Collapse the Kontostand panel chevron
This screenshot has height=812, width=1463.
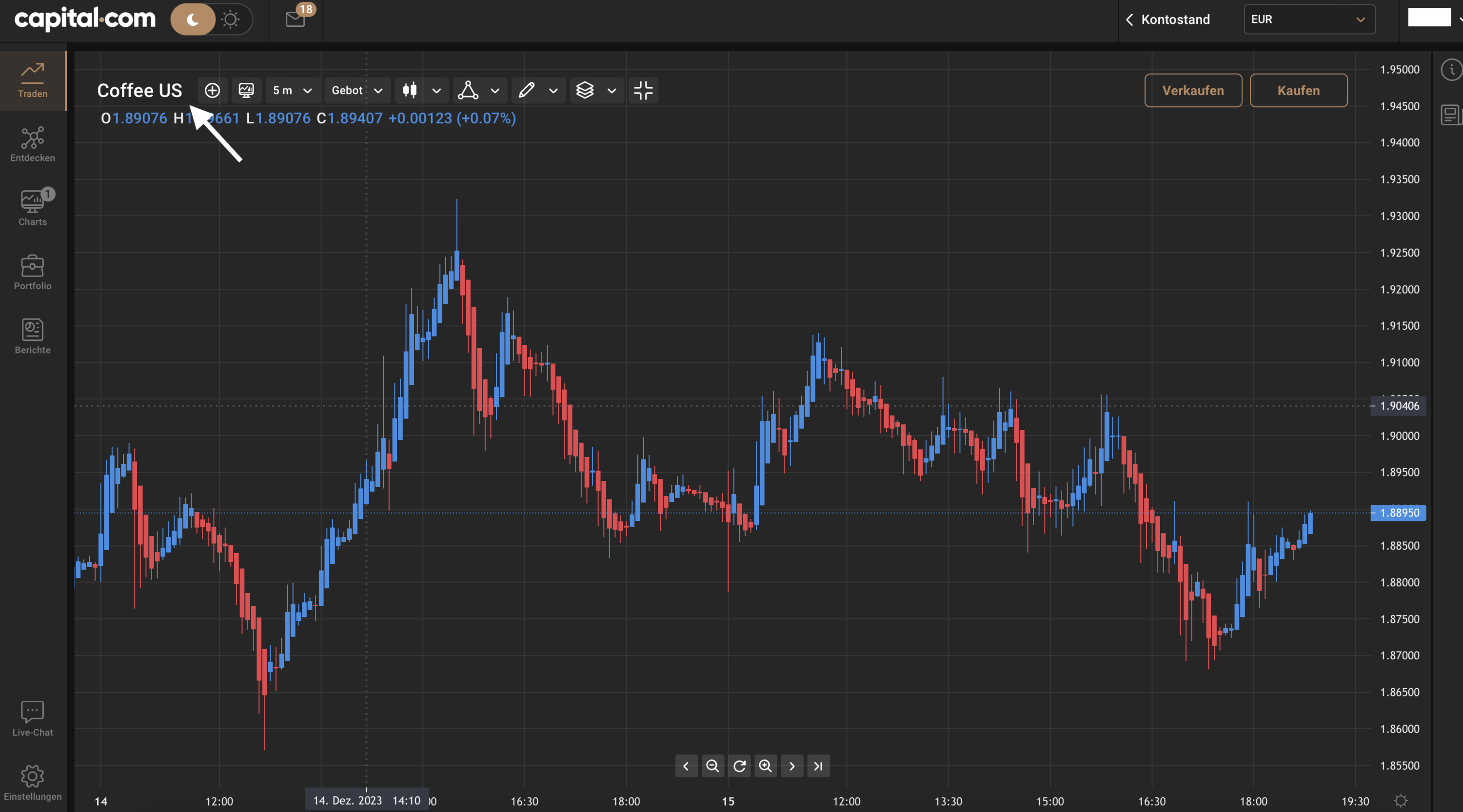[x=1129, y=20]
